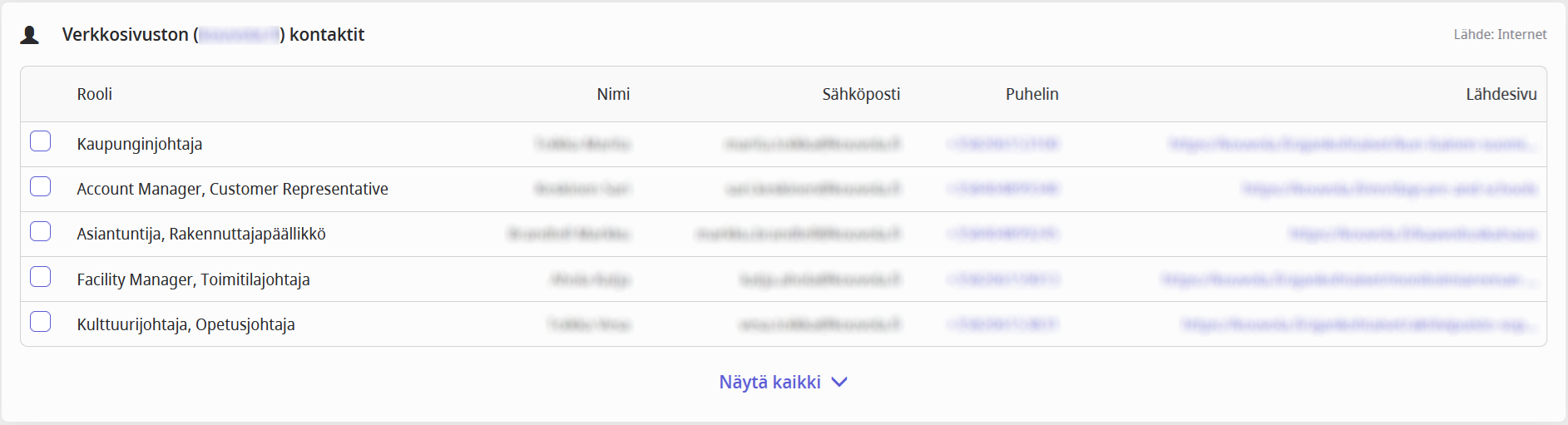Click the Account Manager row phone number
This screenshot has height=425, width=1568.
pyautogui.click(x=1003, y=189)
